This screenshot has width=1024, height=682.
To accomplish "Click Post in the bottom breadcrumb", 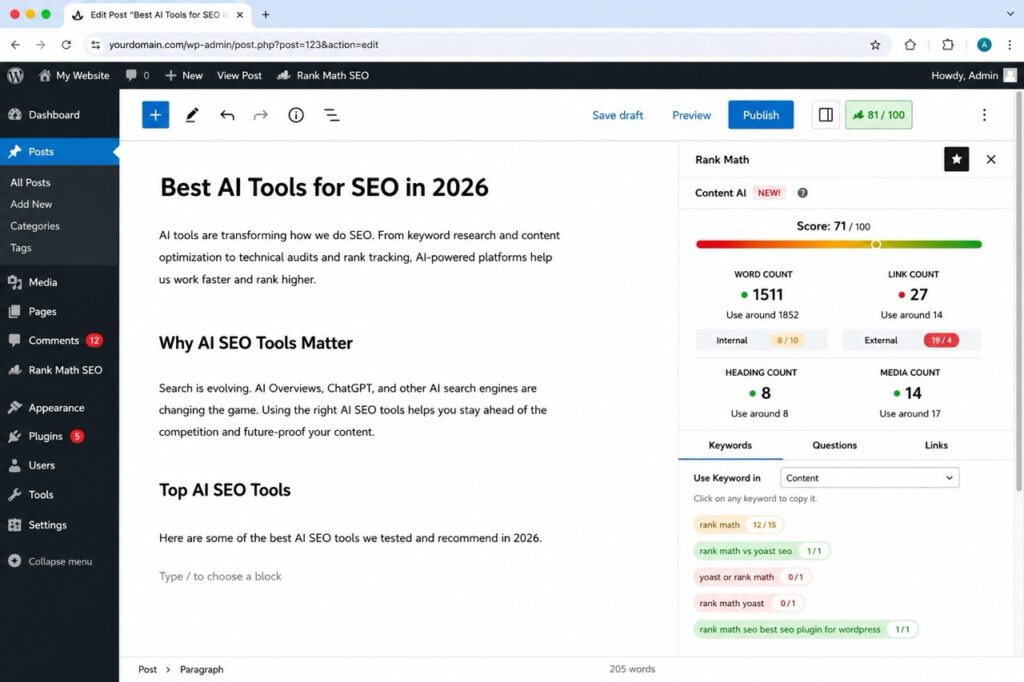I will [147, 669].
